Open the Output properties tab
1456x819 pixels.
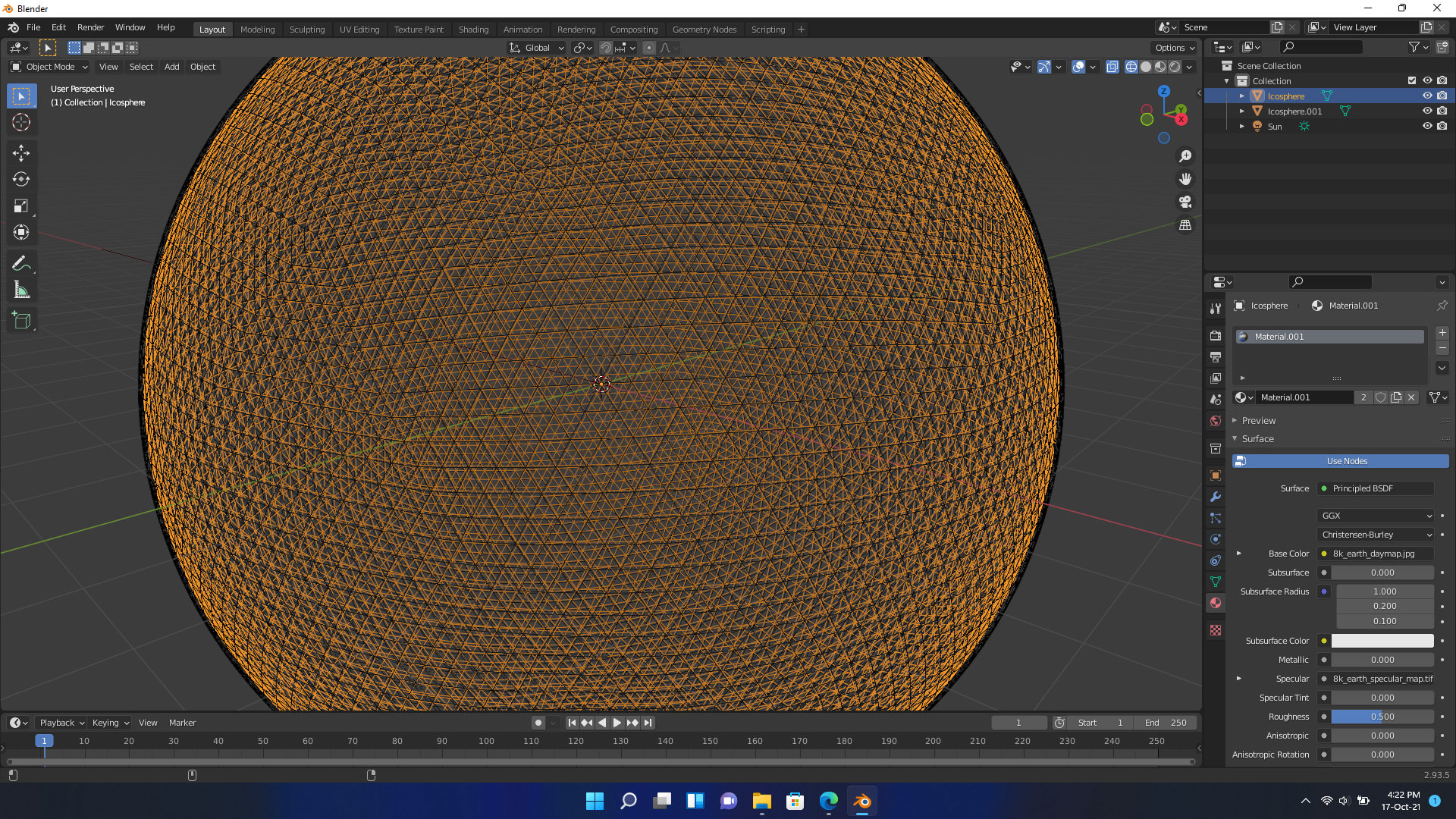(1216, 356)
